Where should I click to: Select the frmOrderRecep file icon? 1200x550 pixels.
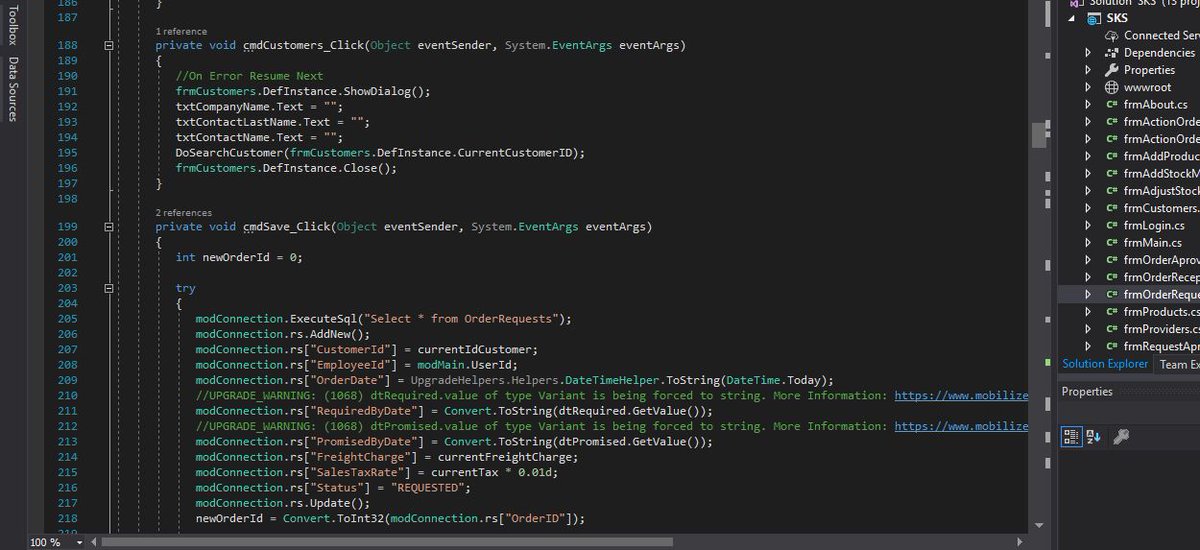(x=1112, y=277)
